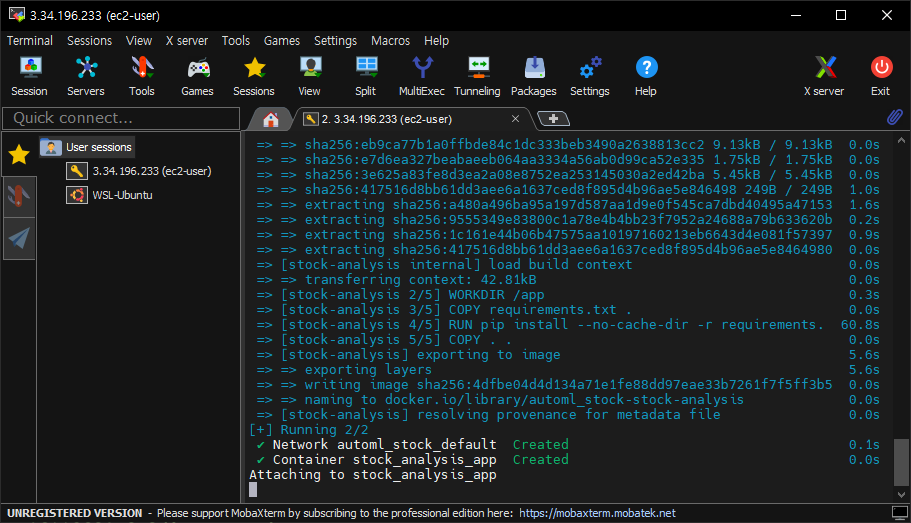
Task: Select the yellow star Sessions sidebar tab
Action: click(x=19, y=155)
